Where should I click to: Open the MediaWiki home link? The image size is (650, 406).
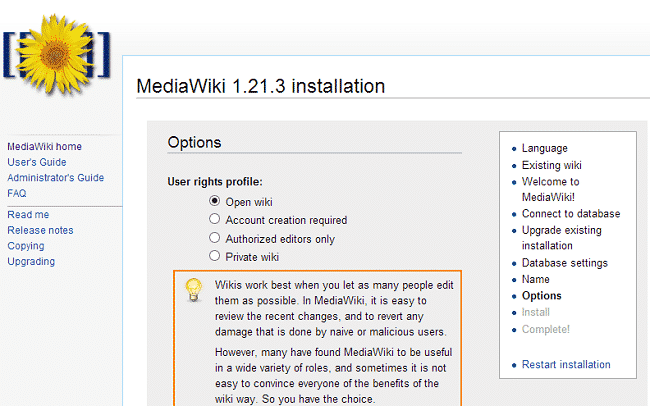[x=44, y=146]
